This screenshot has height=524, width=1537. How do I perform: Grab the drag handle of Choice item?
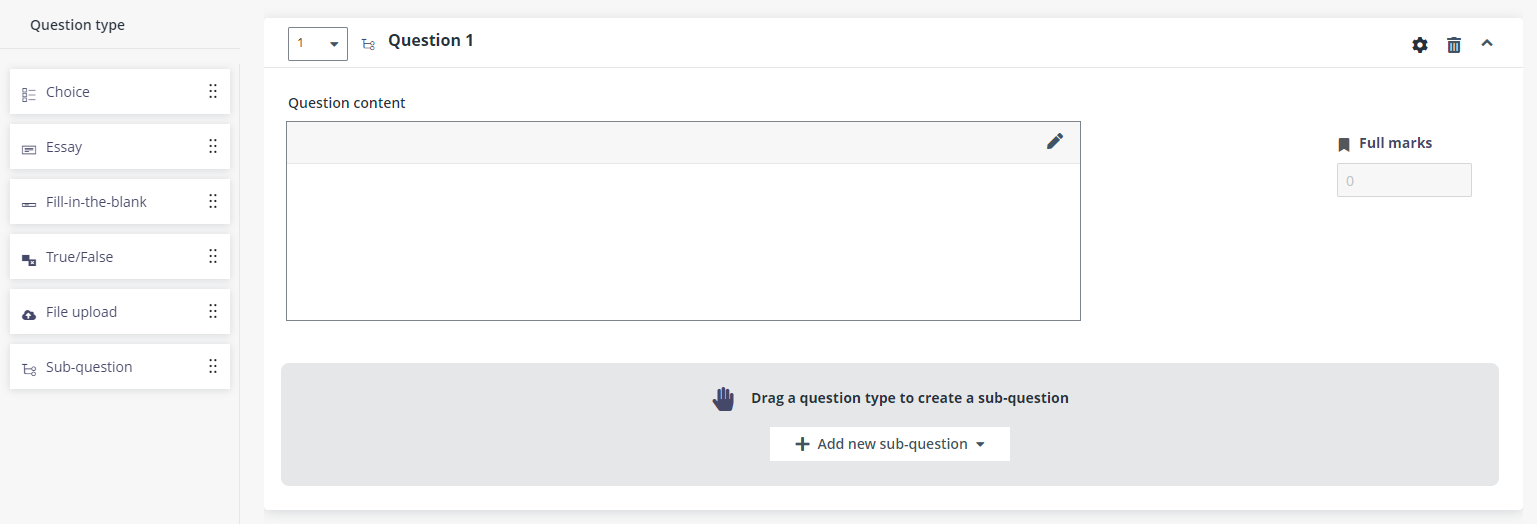click(213, 91)
